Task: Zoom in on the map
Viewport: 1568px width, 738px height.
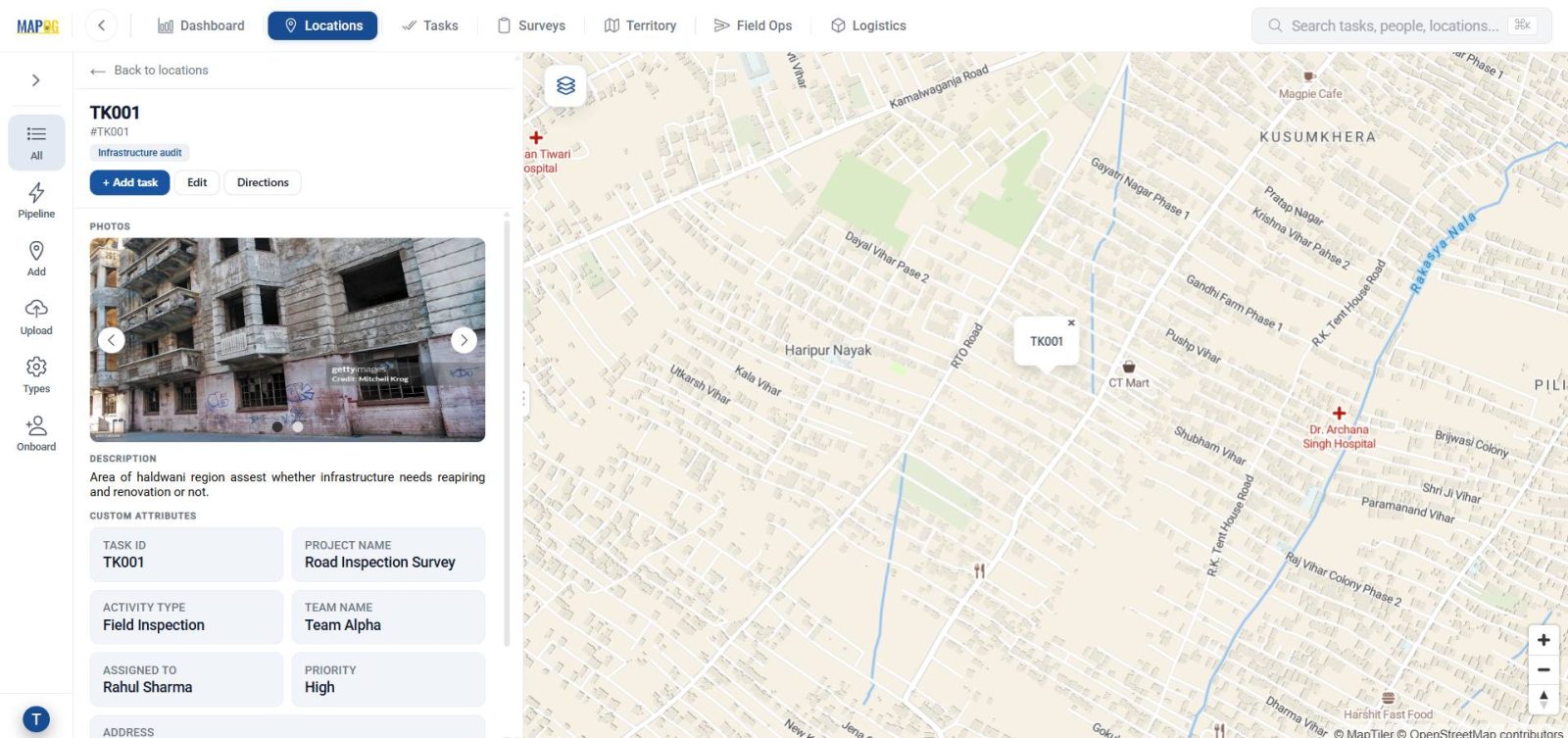Action: 1543,640
